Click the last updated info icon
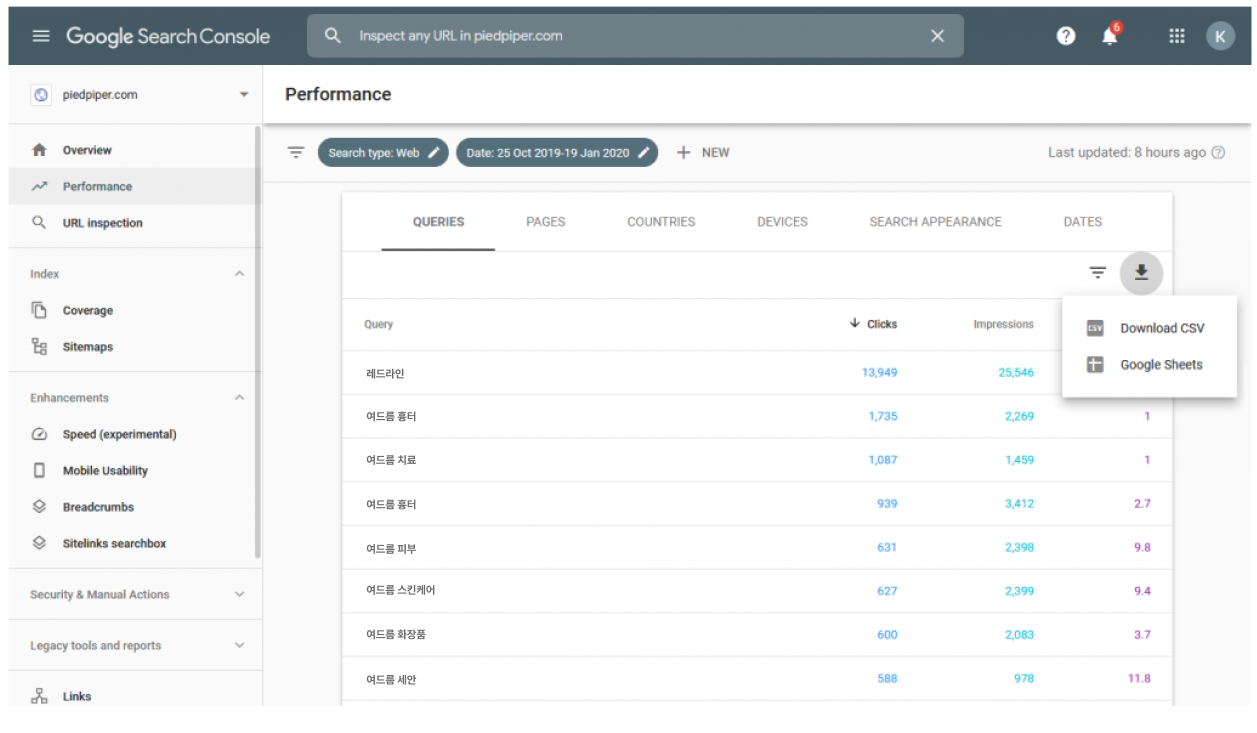 click(1218, 153)
